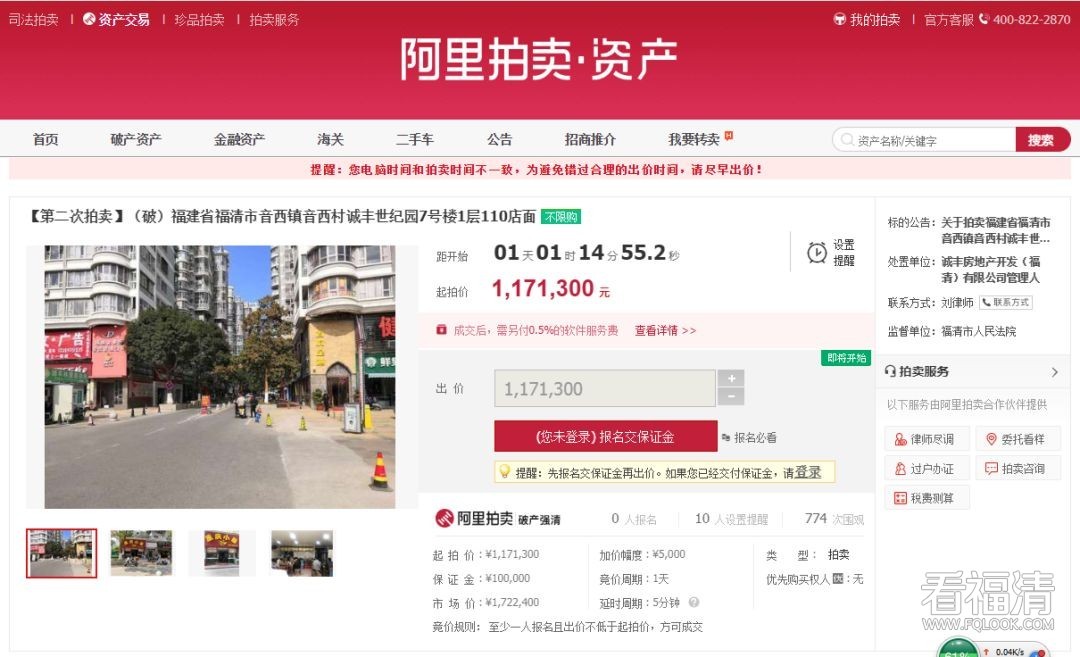
Task: Click the red service fee notice icon
Action: [442, 330]
